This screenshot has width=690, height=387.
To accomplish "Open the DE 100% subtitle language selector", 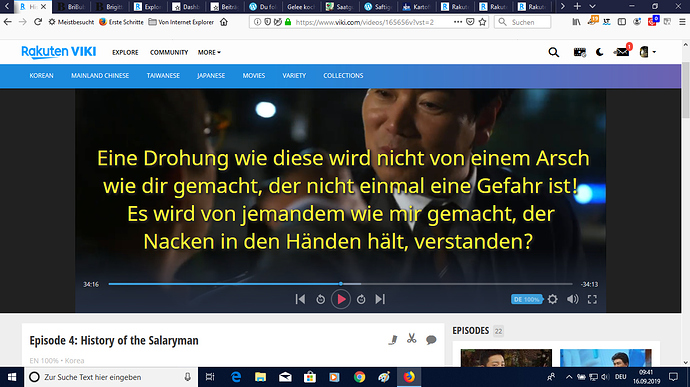I will coord(526,299).
